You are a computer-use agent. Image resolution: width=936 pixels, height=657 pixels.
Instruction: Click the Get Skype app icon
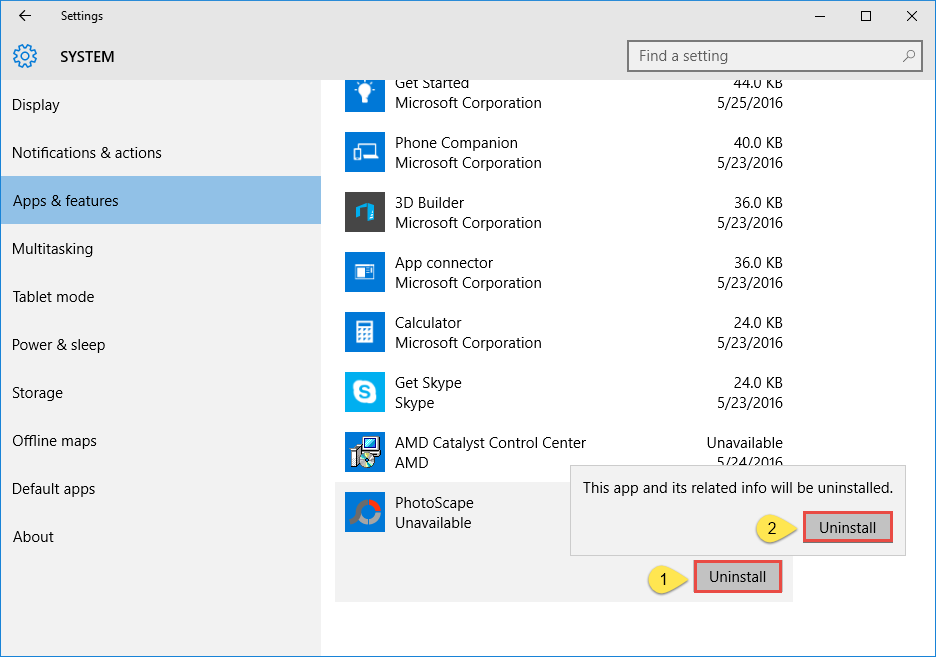(x=365, y=392)
